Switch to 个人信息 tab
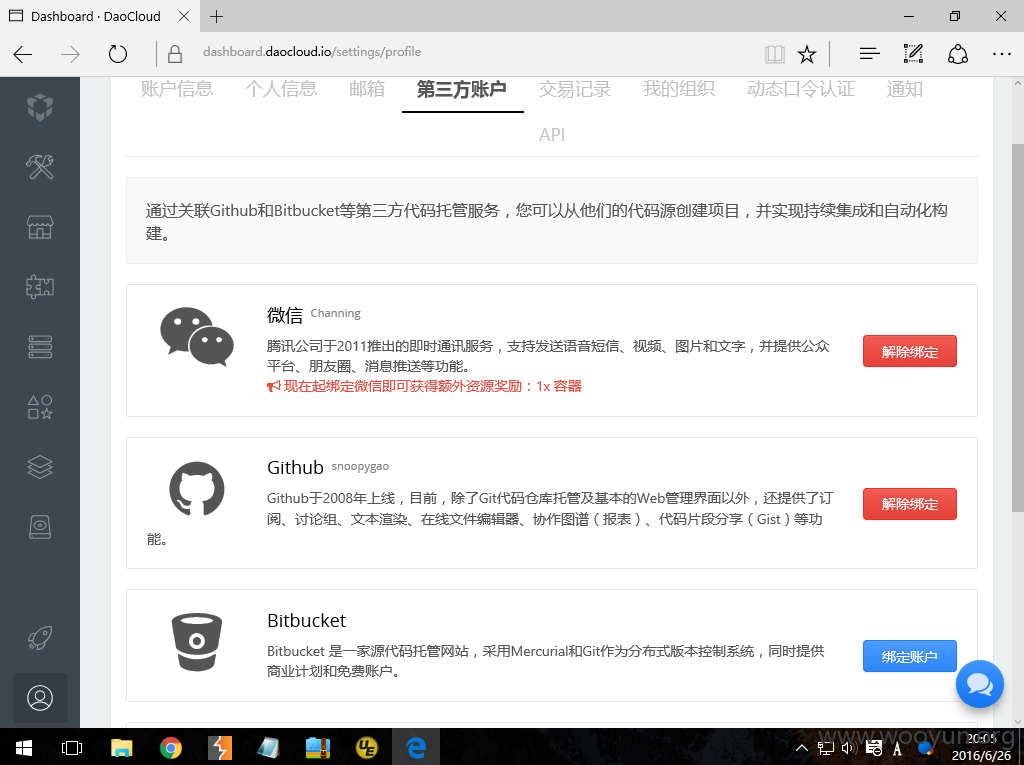The width and height of the screenshot is (1024, 765). coord(281,89)
